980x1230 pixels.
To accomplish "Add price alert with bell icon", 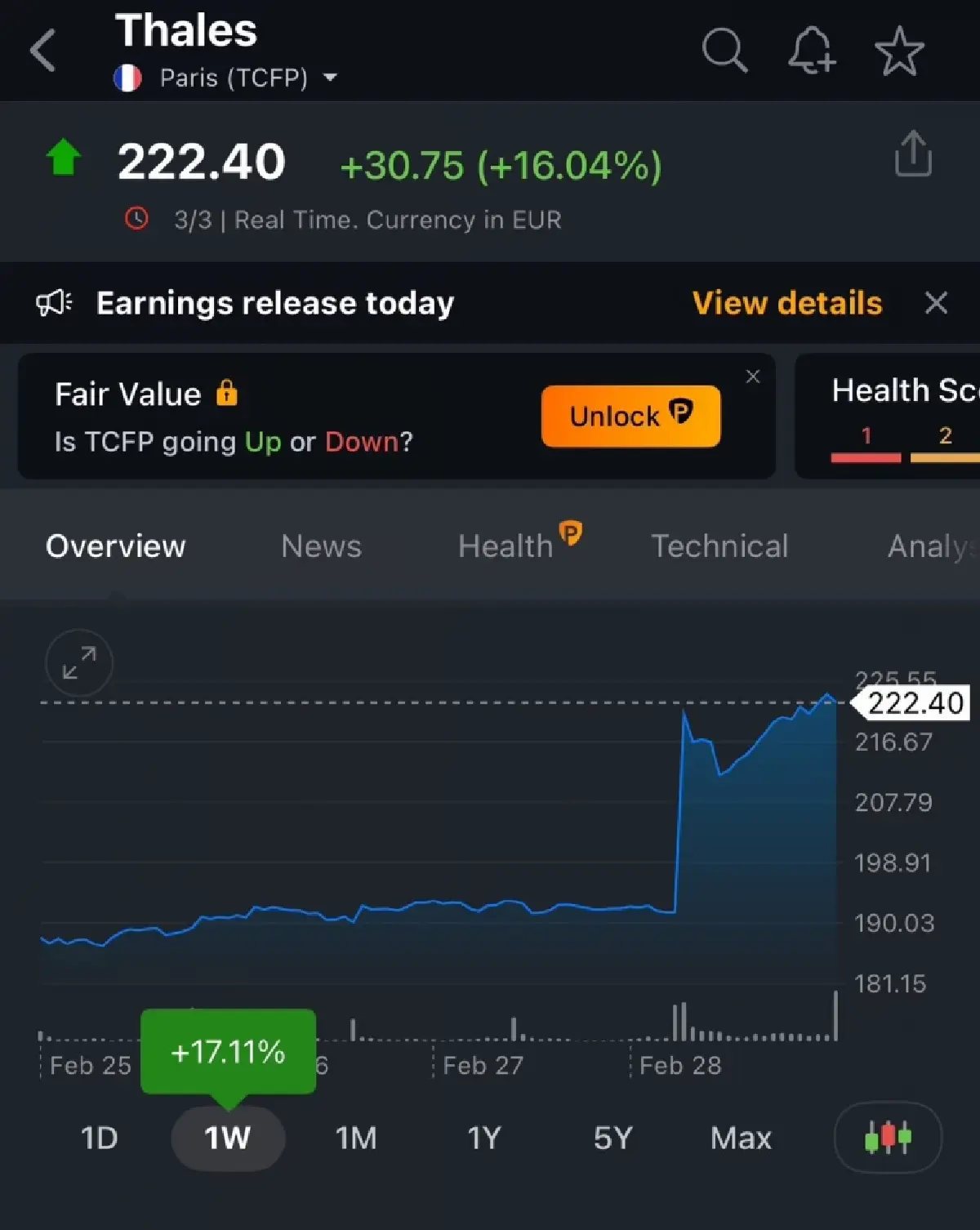I will (x=811, y=51).
